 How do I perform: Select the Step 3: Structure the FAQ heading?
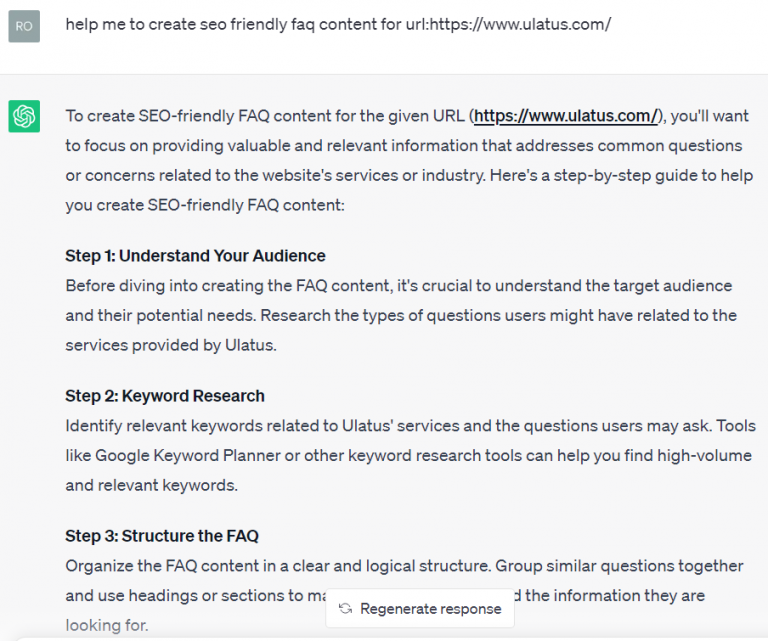(162, 535)
